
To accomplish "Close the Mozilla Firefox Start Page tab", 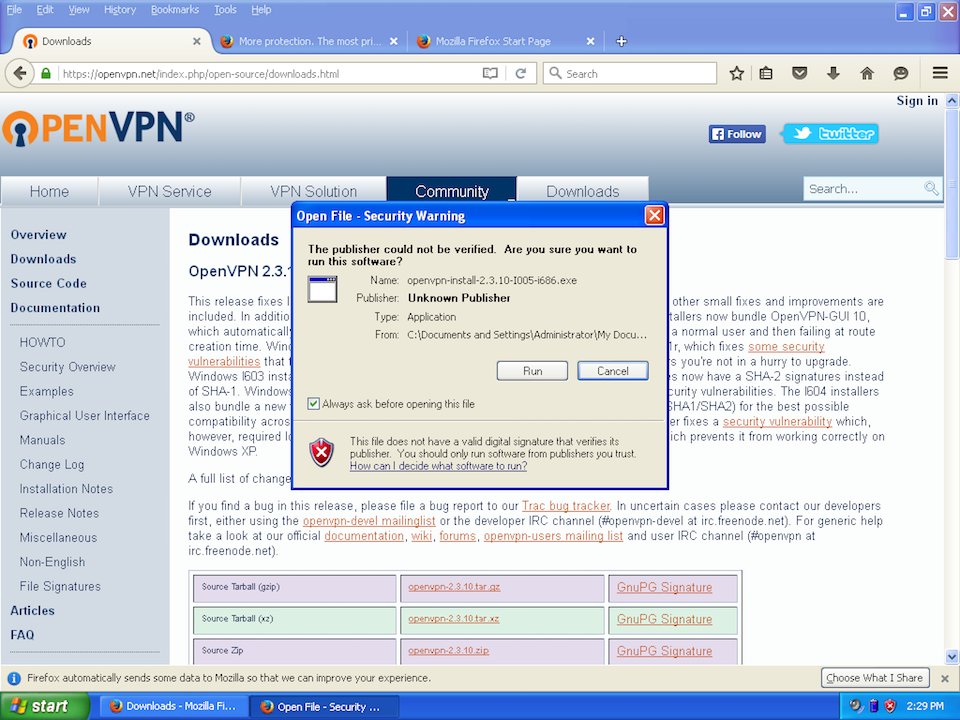I will click(590, 41).
